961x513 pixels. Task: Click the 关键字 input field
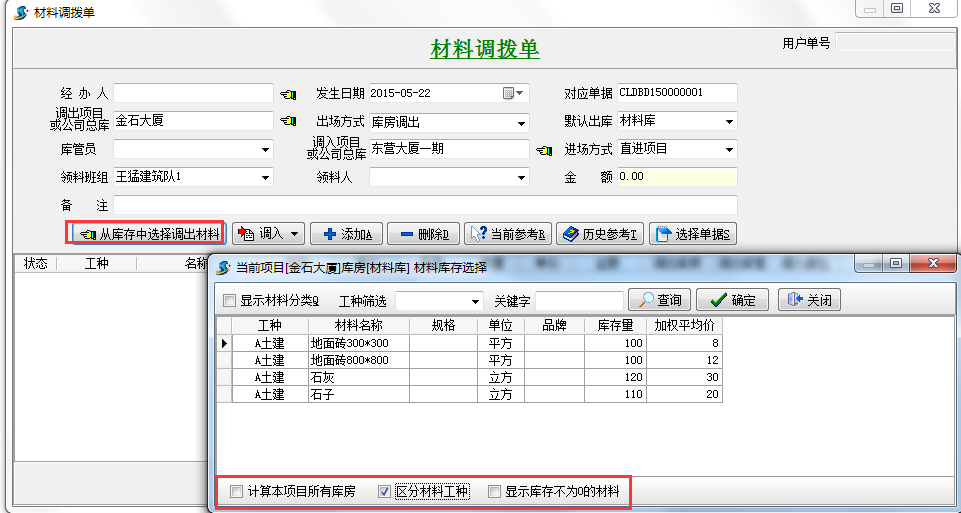click(578, 301)
